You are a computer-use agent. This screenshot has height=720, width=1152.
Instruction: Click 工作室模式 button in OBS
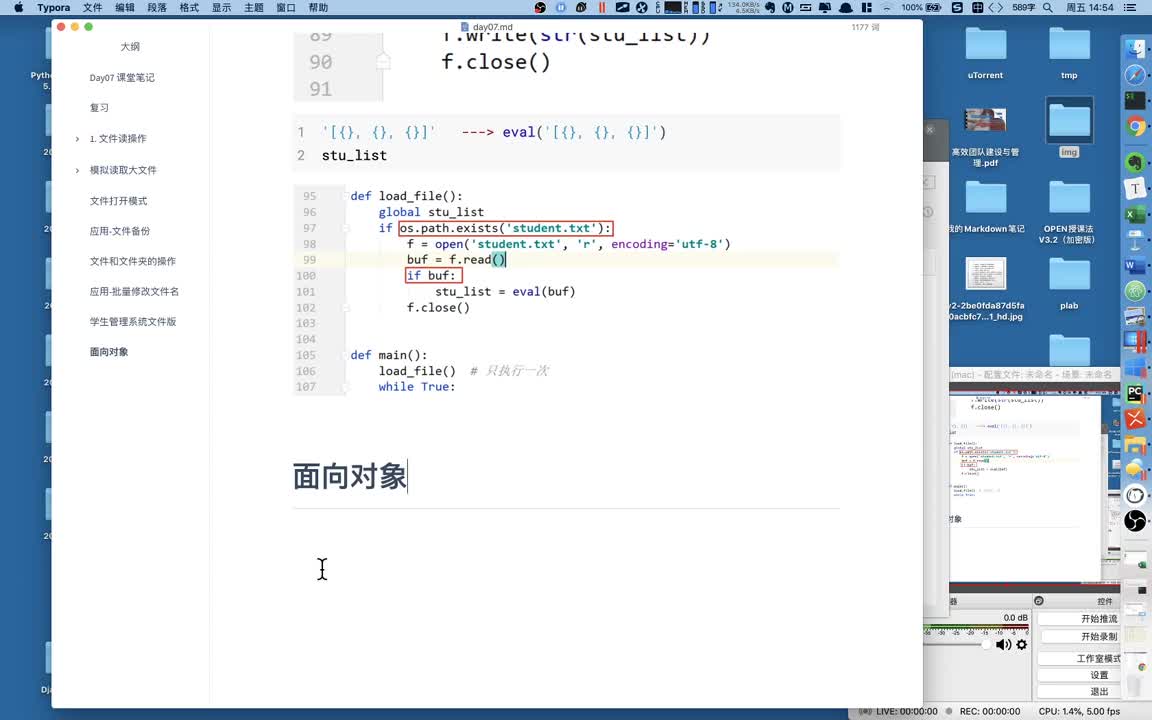click(1080, 658)
